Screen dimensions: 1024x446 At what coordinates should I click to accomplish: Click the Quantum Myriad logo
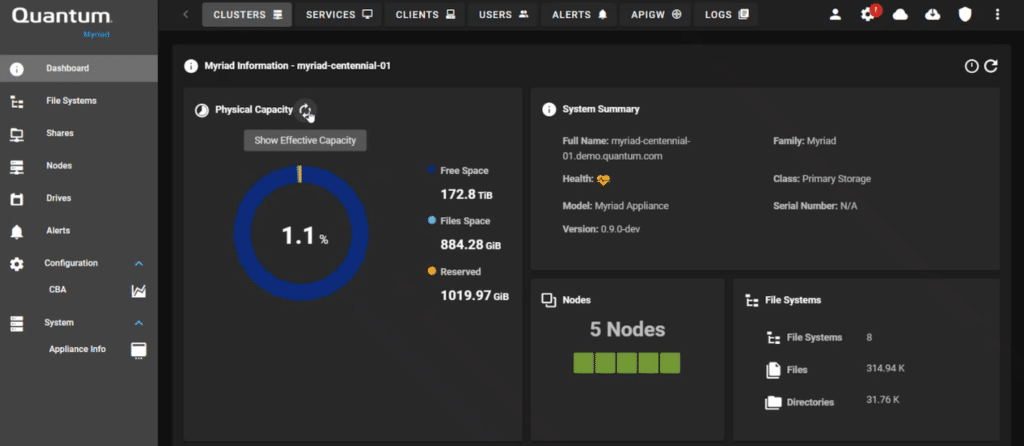(x=62, y=22)
